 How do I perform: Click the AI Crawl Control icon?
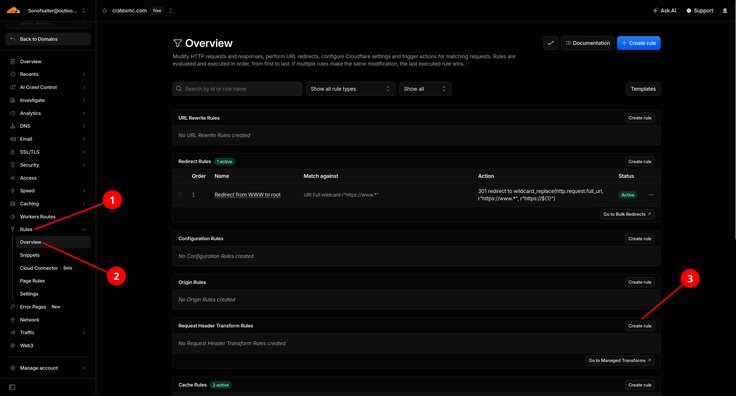[13, 87]
